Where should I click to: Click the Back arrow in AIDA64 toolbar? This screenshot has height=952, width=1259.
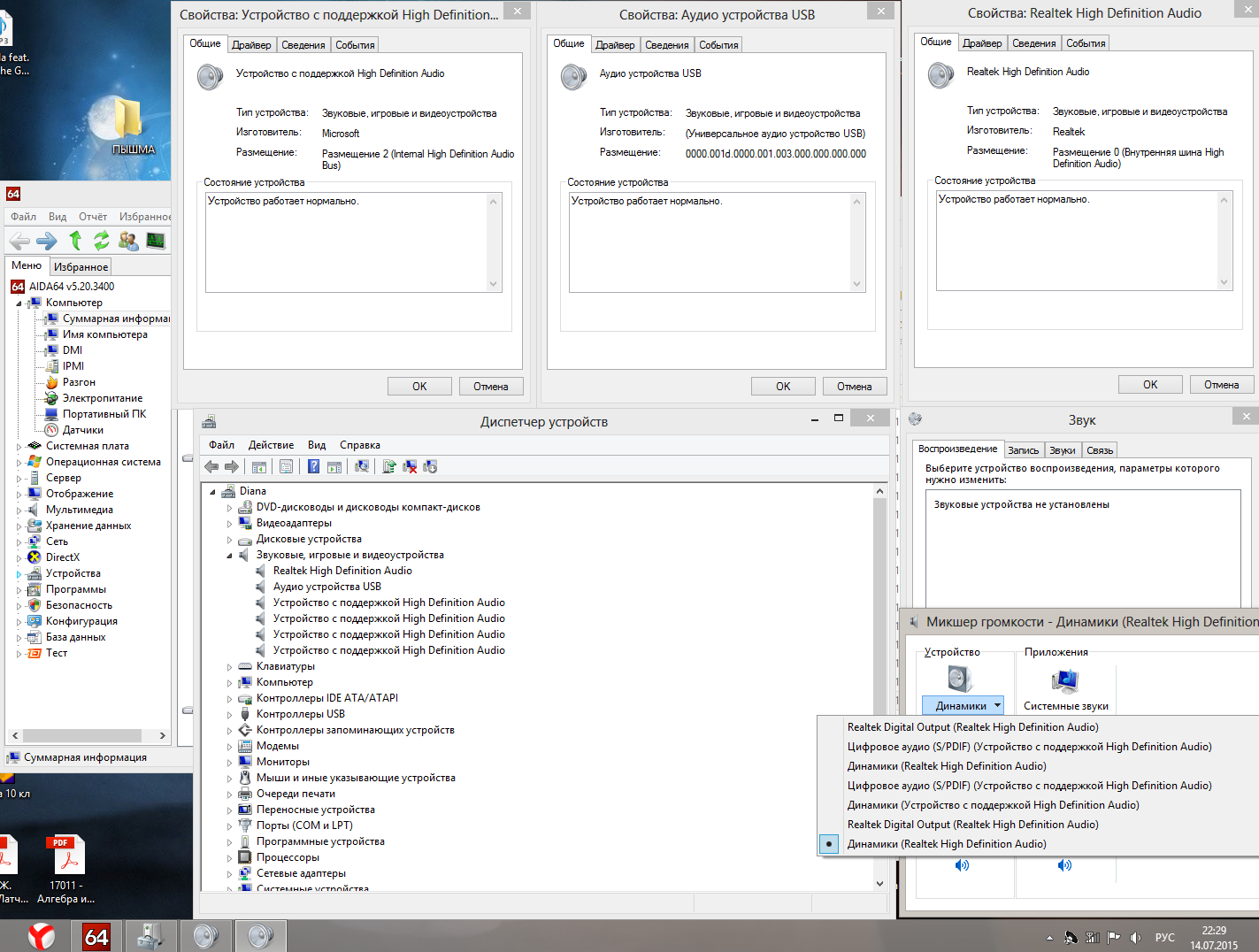click(19, 241)
